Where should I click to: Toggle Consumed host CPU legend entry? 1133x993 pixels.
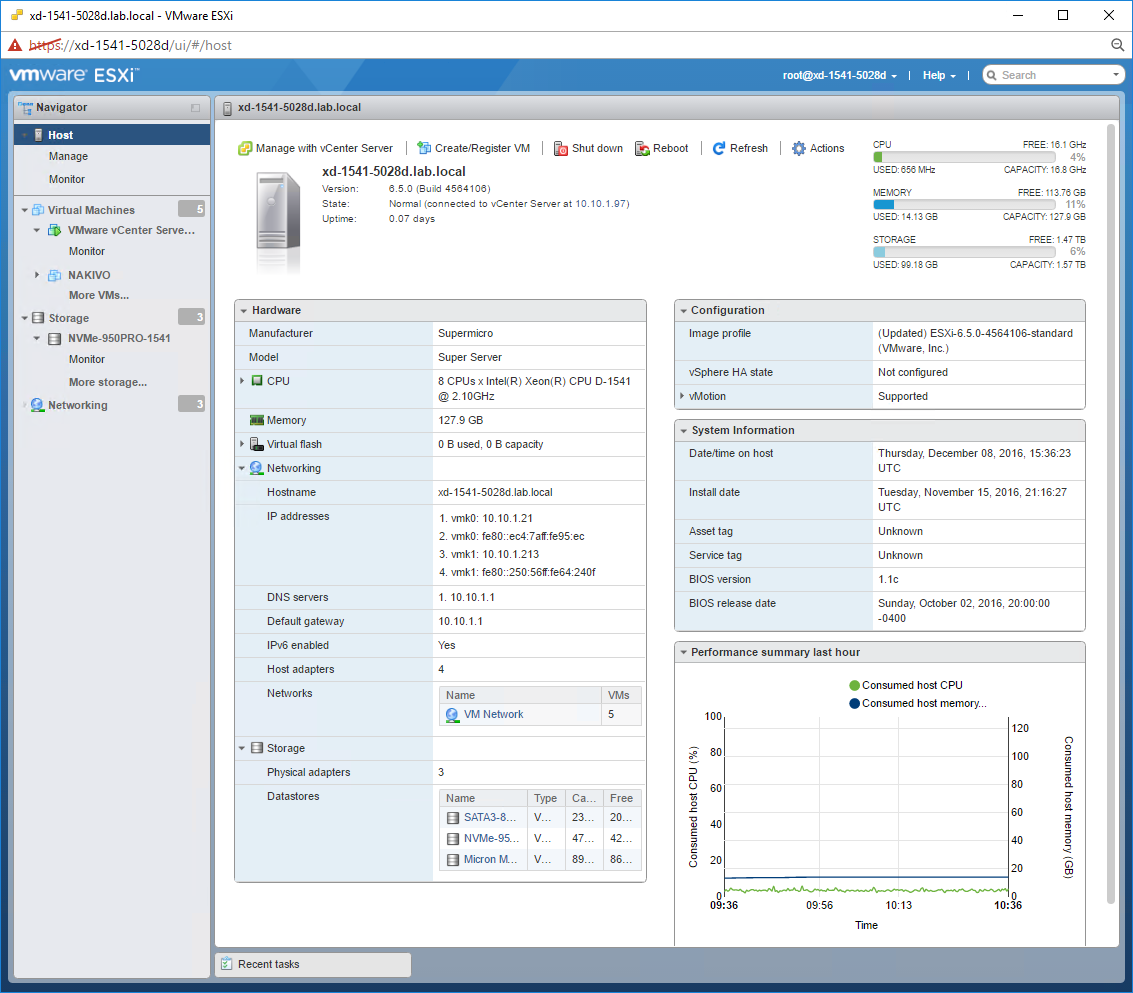point(906,685)
